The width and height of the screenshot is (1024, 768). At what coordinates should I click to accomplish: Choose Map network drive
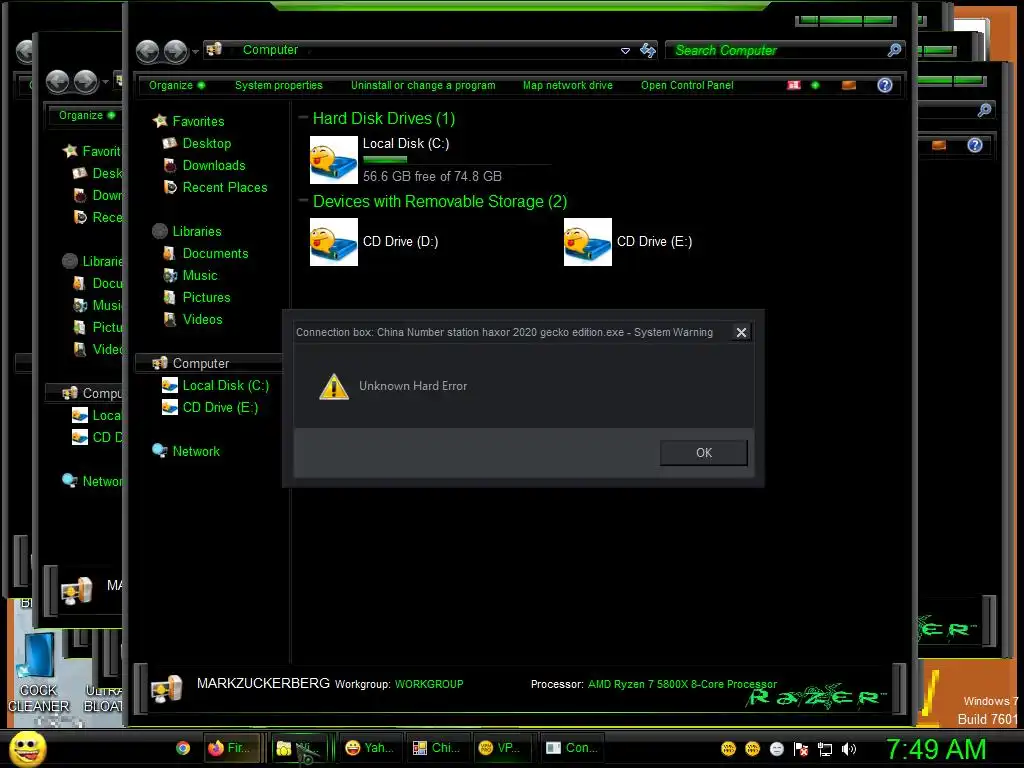[x=568, y=86]
